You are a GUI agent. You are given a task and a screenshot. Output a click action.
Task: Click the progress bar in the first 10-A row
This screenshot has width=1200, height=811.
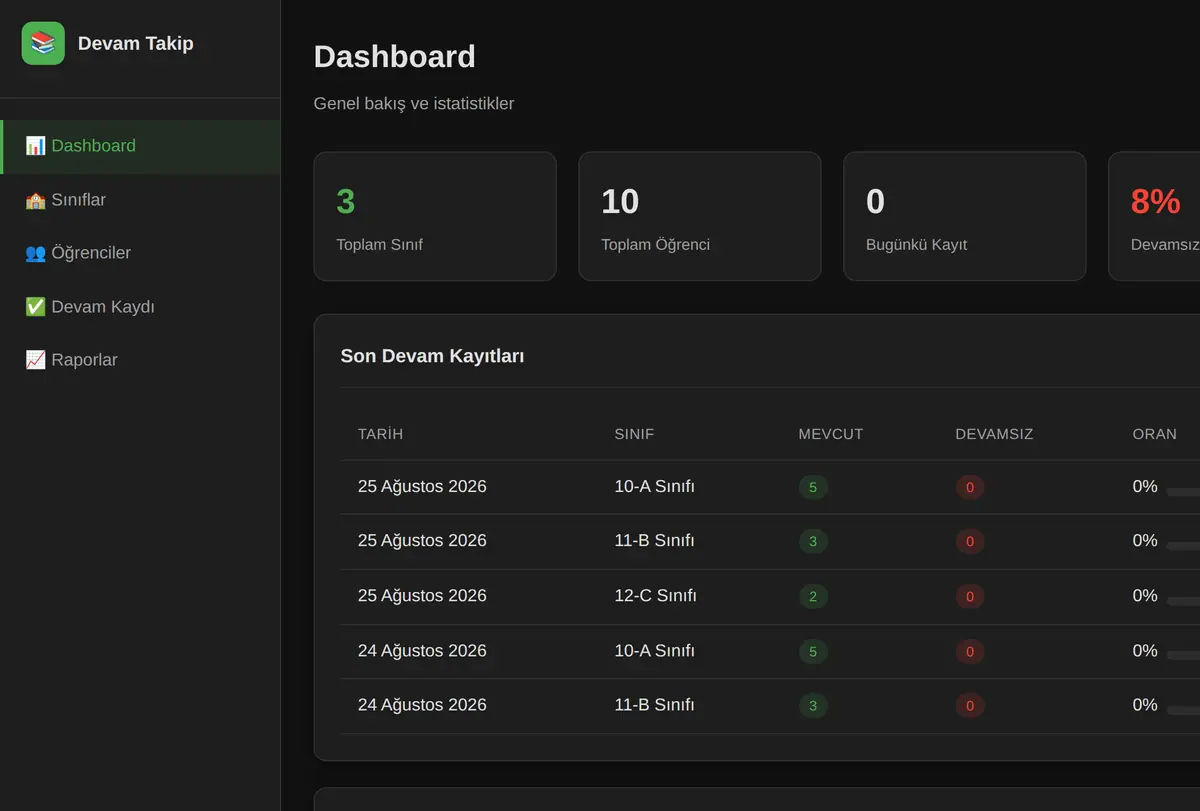pyautogui.click(x=1183, y=492)
